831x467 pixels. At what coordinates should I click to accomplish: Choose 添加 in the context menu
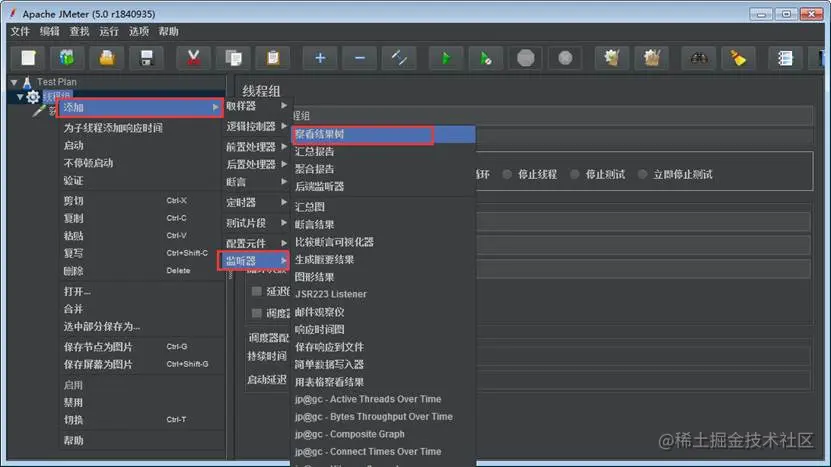point(140,108)
